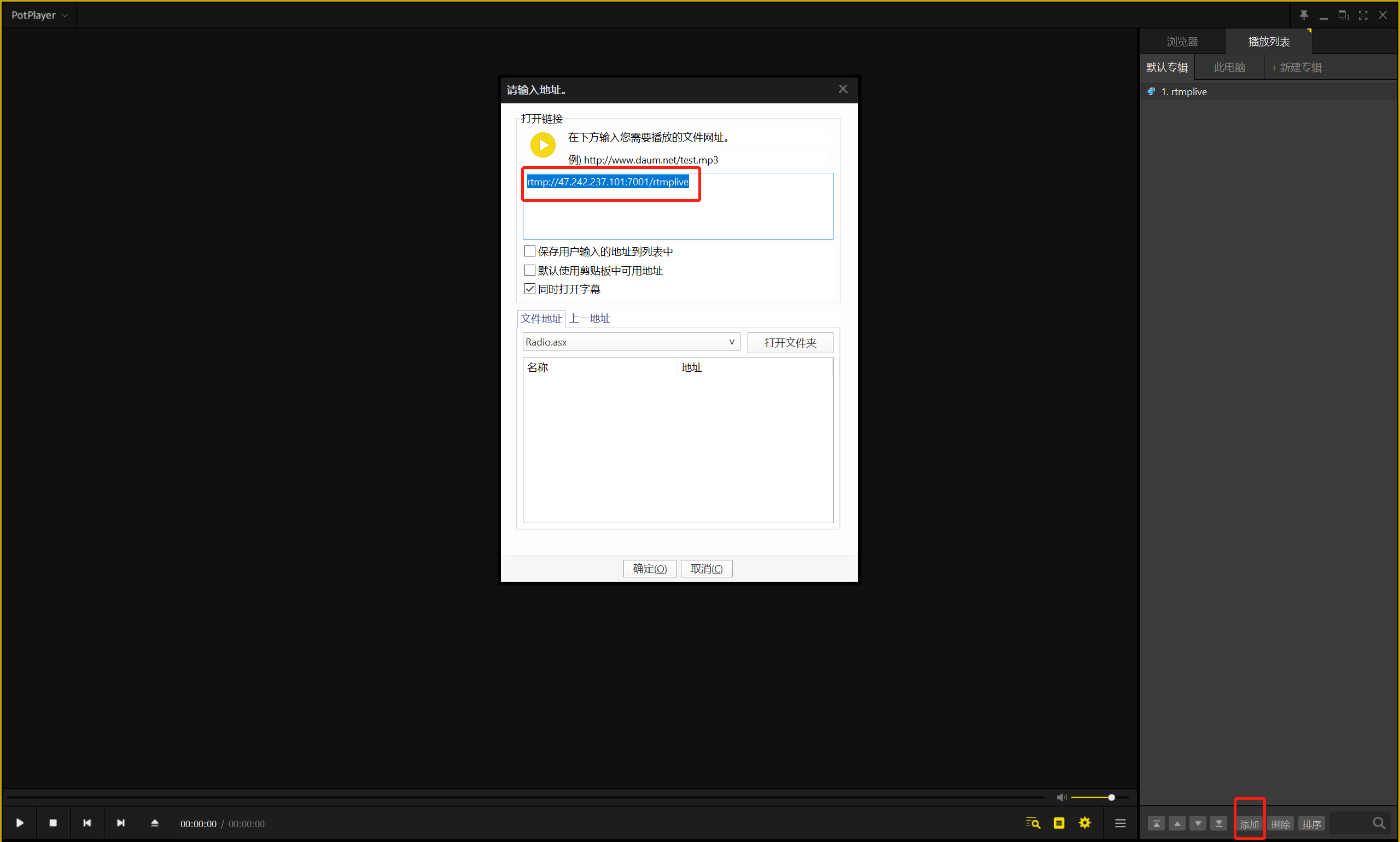This screenshot has height=842, width=1400.
Task: Open the PotPlayer main menu dropdown
Action: click(x=39, y=15)
